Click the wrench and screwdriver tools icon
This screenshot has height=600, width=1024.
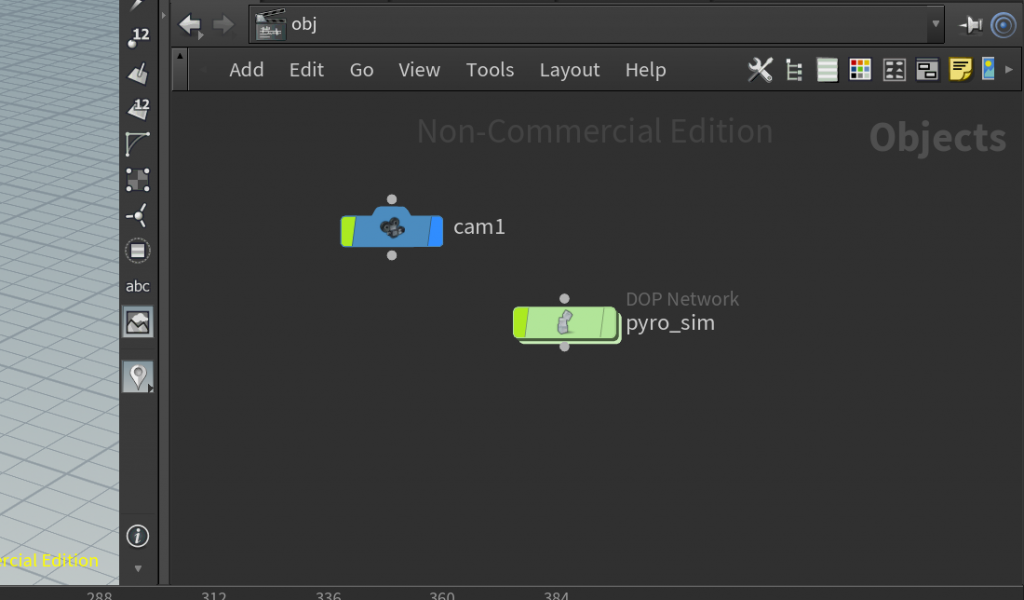click(760, 69)
